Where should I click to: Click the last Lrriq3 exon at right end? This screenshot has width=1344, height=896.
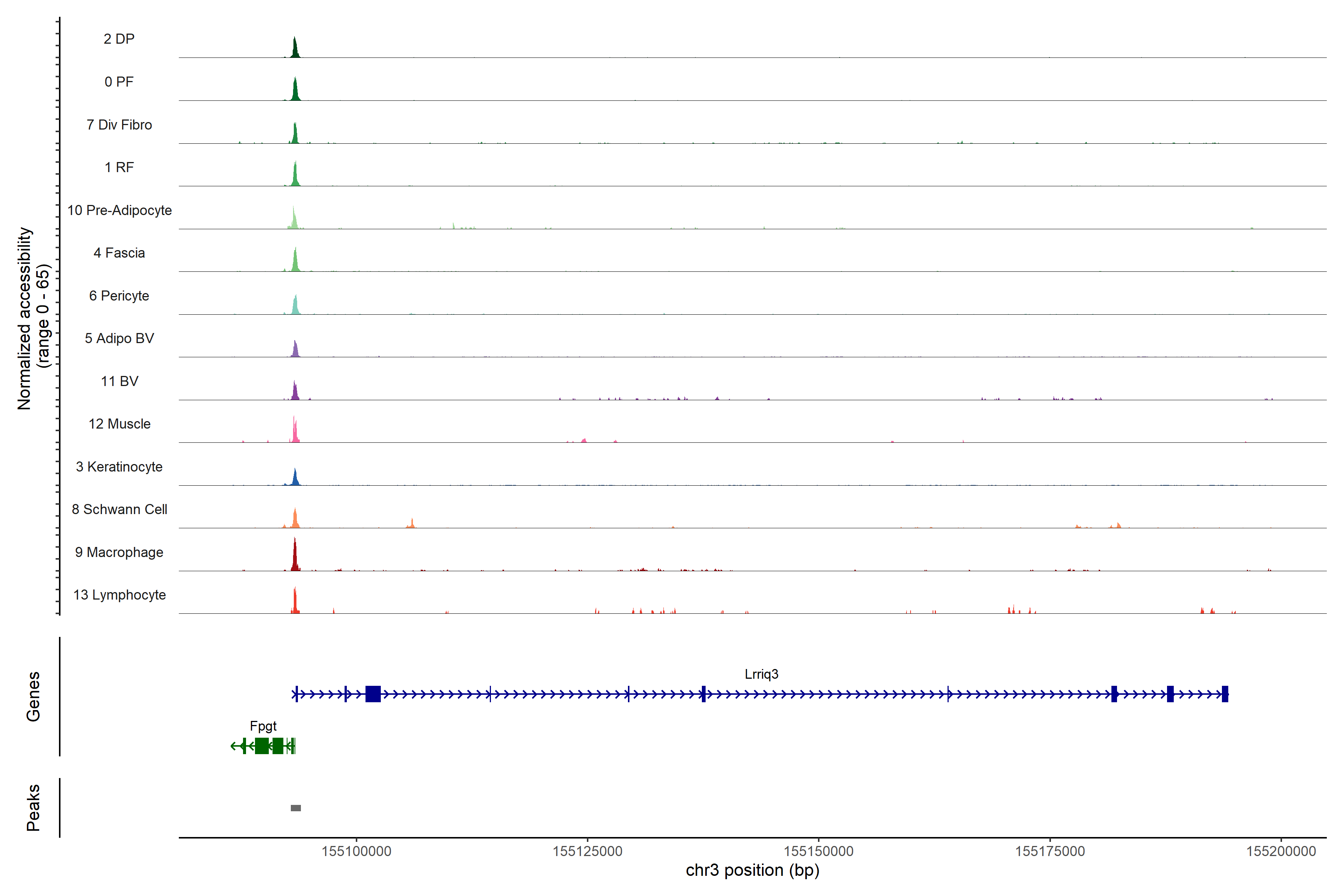(x=1225, y=694)
